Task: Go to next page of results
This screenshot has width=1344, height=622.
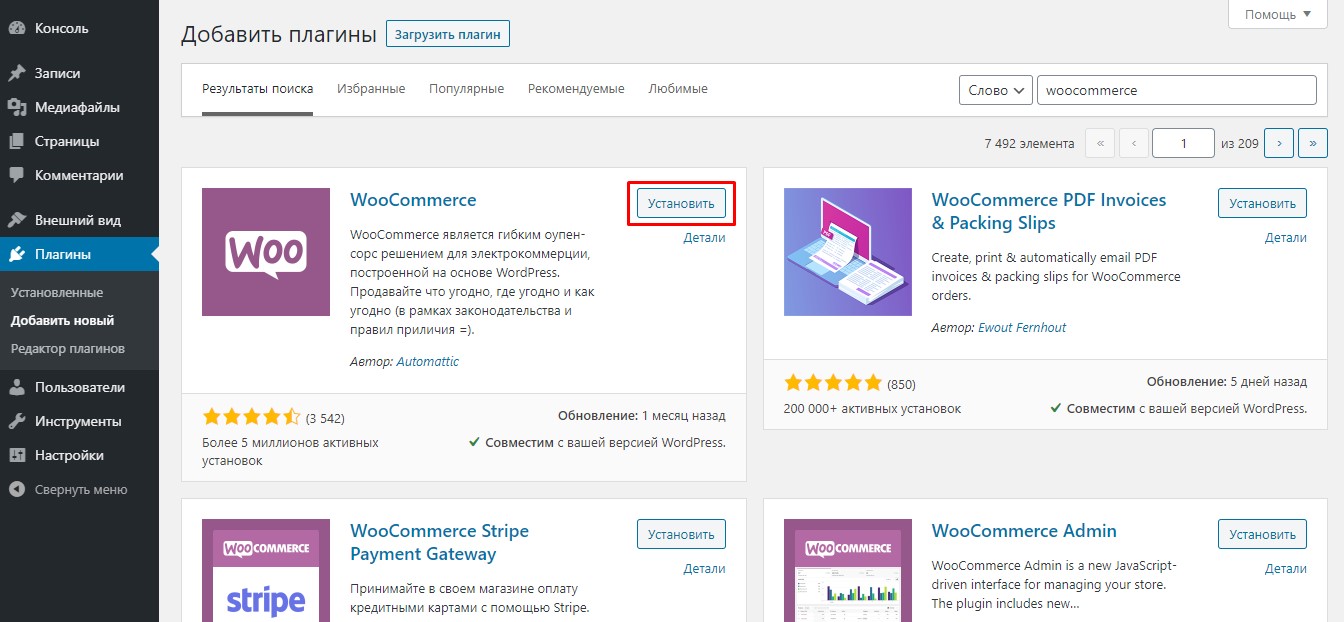Action: [x=1279, y=143]
